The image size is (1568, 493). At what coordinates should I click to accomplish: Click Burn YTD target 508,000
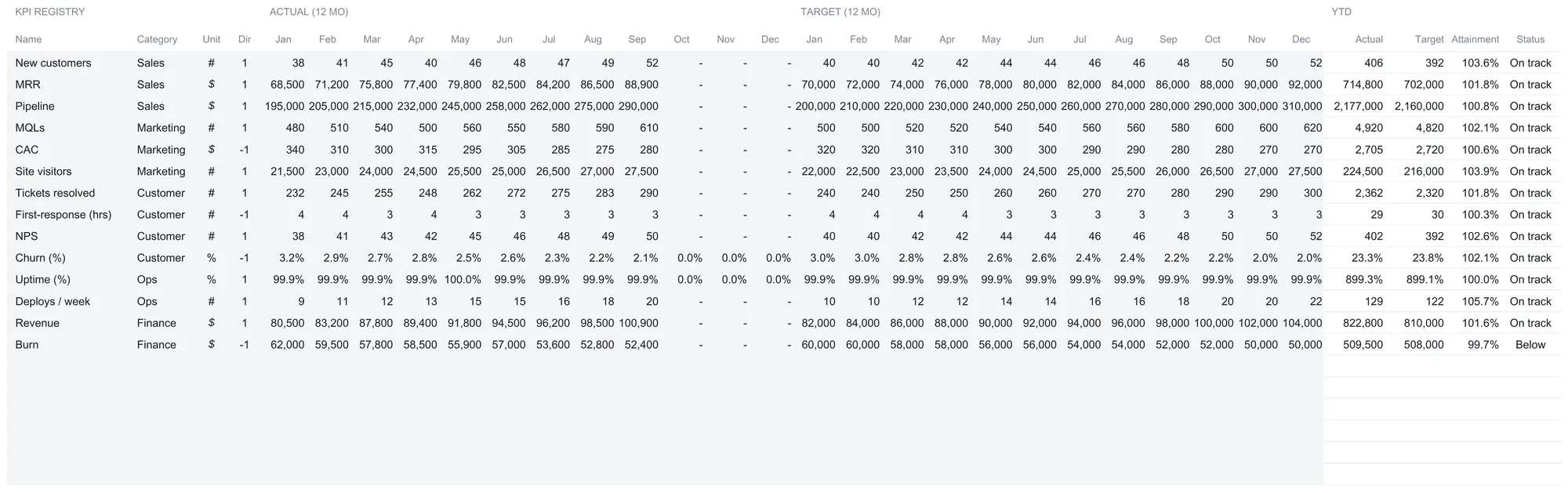coord(1423,345)
